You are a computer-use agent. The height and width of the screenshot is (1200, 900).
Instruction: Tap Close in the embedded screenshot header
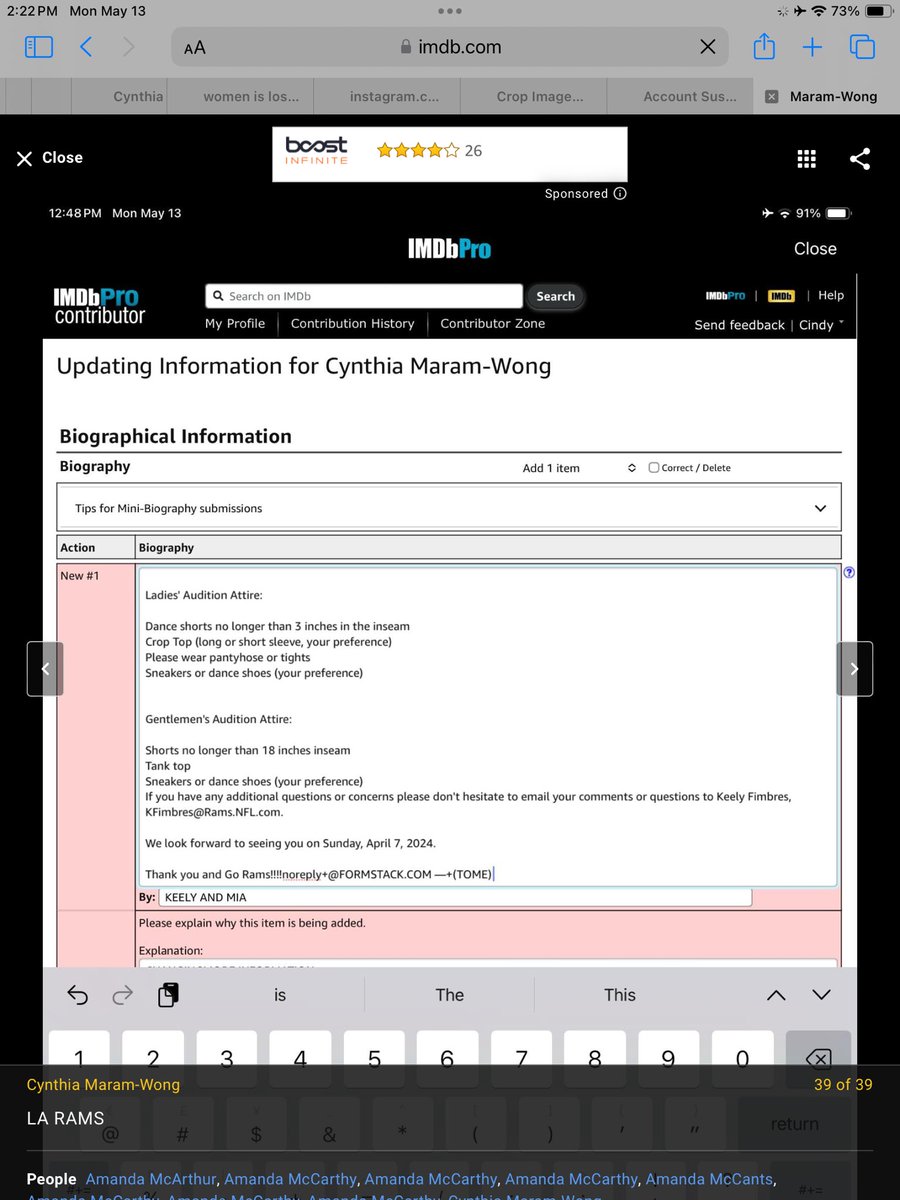(x=815, y=248)
